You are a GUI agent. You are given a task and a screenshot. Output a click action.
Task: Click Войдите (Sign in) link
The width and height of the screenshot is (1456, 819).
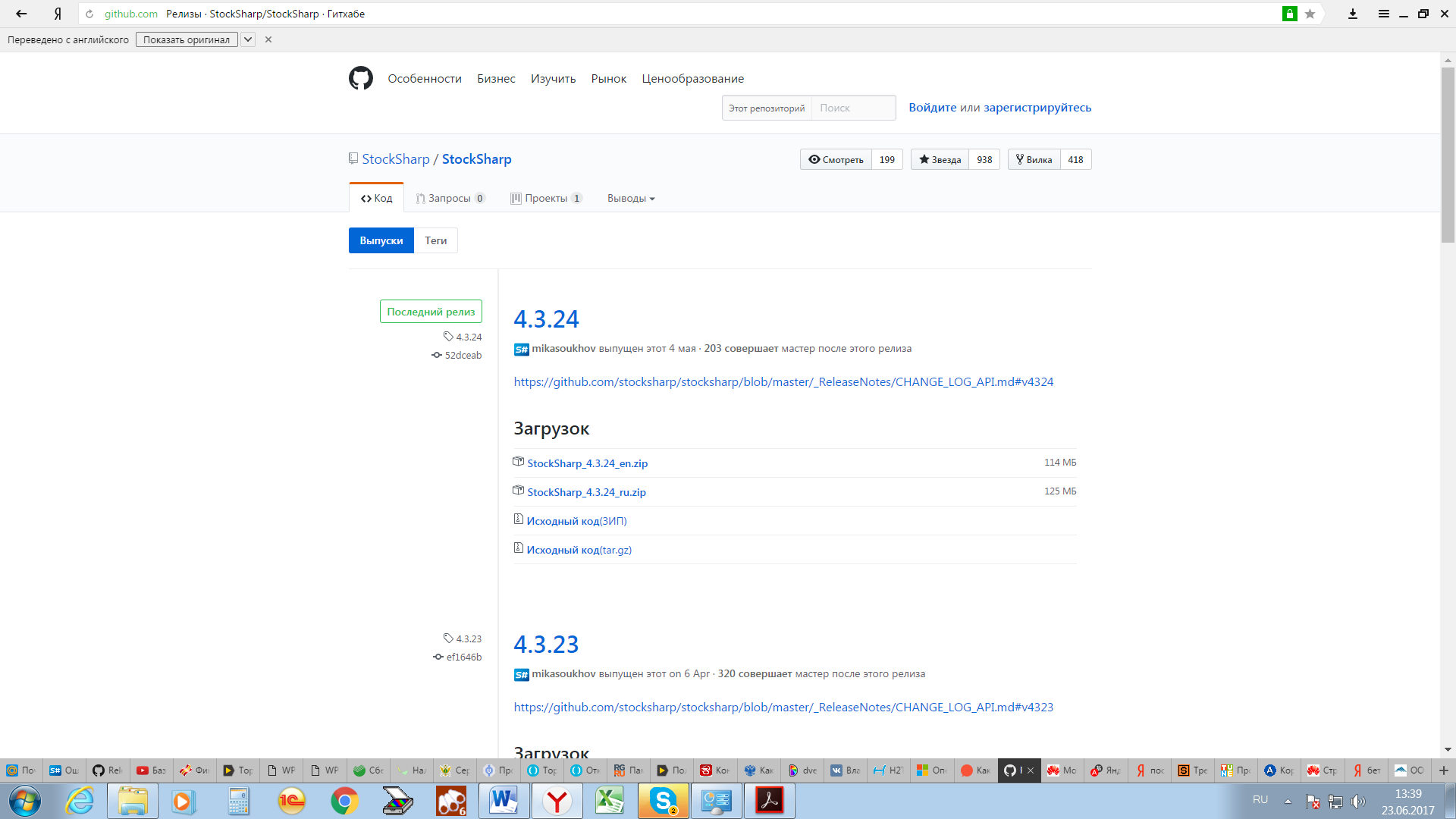[x=933, y=107]
